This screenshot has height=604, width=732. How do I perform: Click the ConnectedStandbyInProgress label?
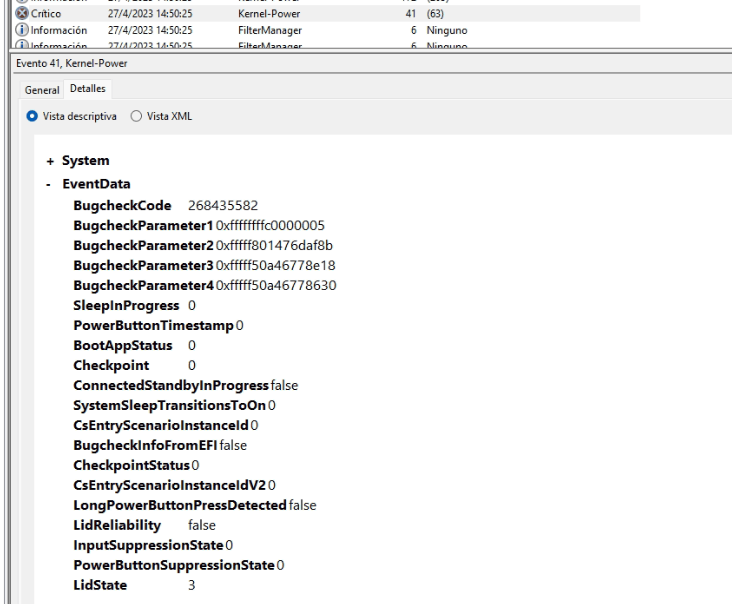[171, 386]
